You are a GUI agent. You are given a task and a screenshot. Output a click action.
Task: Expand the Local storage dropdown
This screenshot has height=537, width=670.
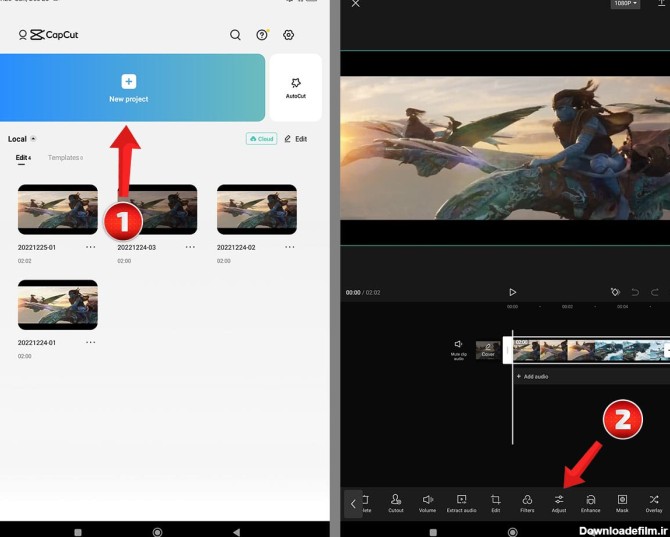[33, 139]
